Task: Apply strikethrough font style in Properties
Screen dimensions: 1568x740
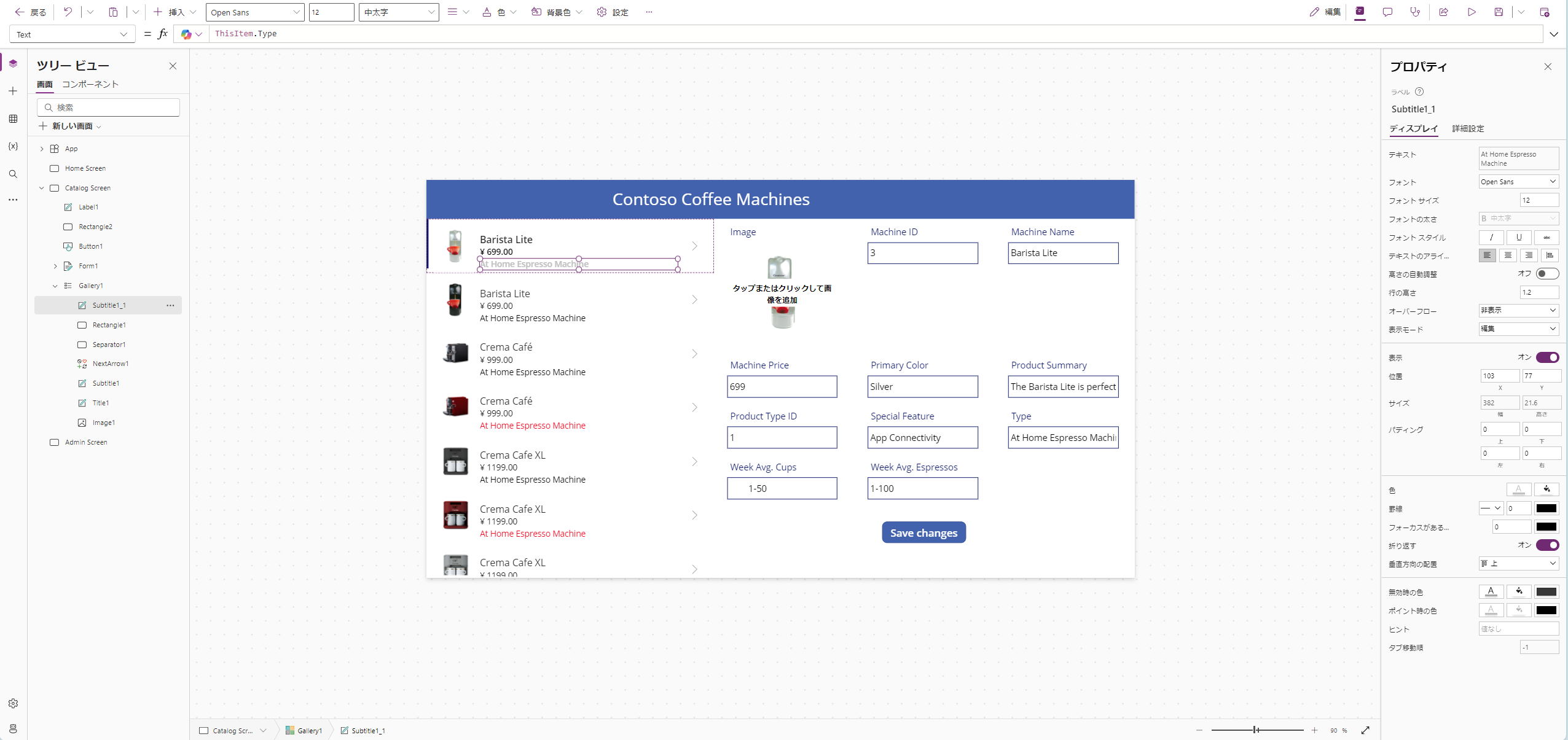Action: 1546,237
